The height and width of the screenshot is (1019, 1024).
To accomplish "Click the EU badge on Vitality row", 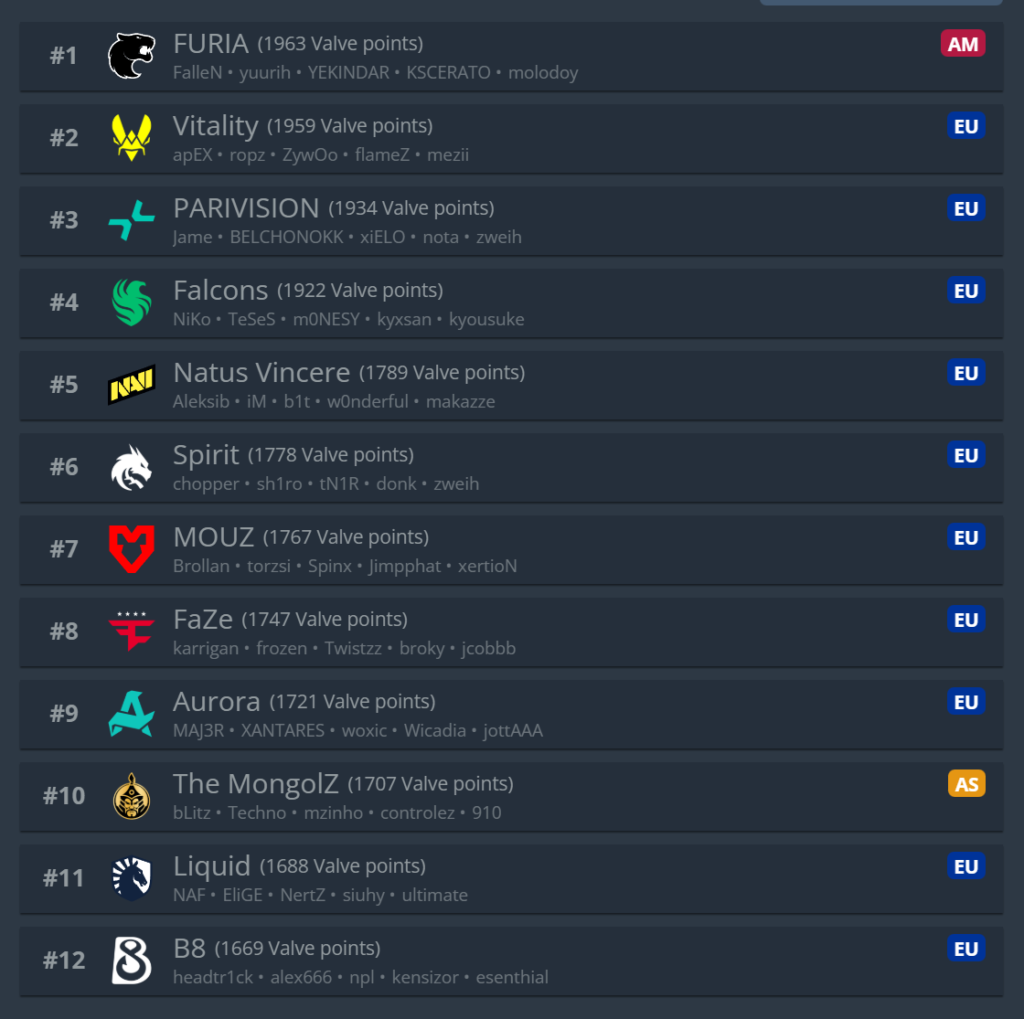I will click(966, 126).
